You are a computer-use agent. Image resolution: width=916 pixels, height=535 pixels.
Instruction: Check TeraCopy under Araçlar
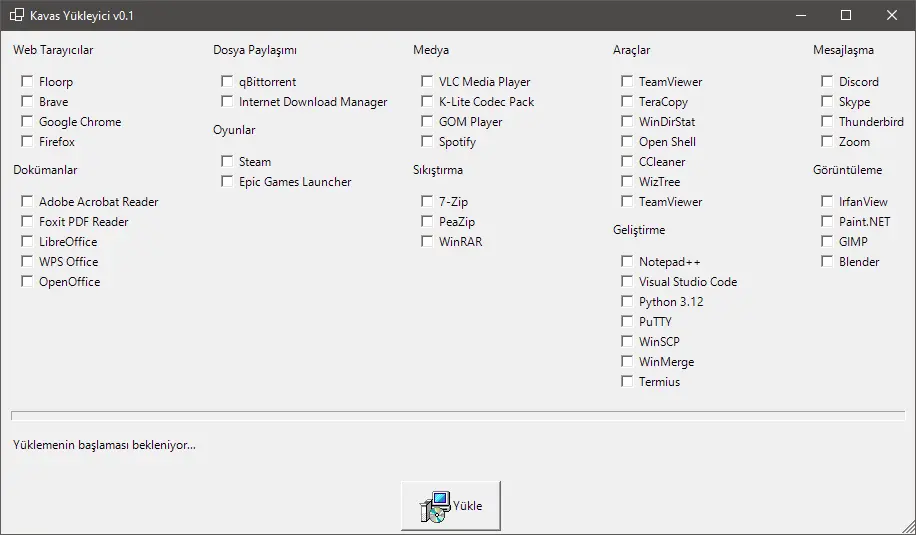[x=627, y=101]
